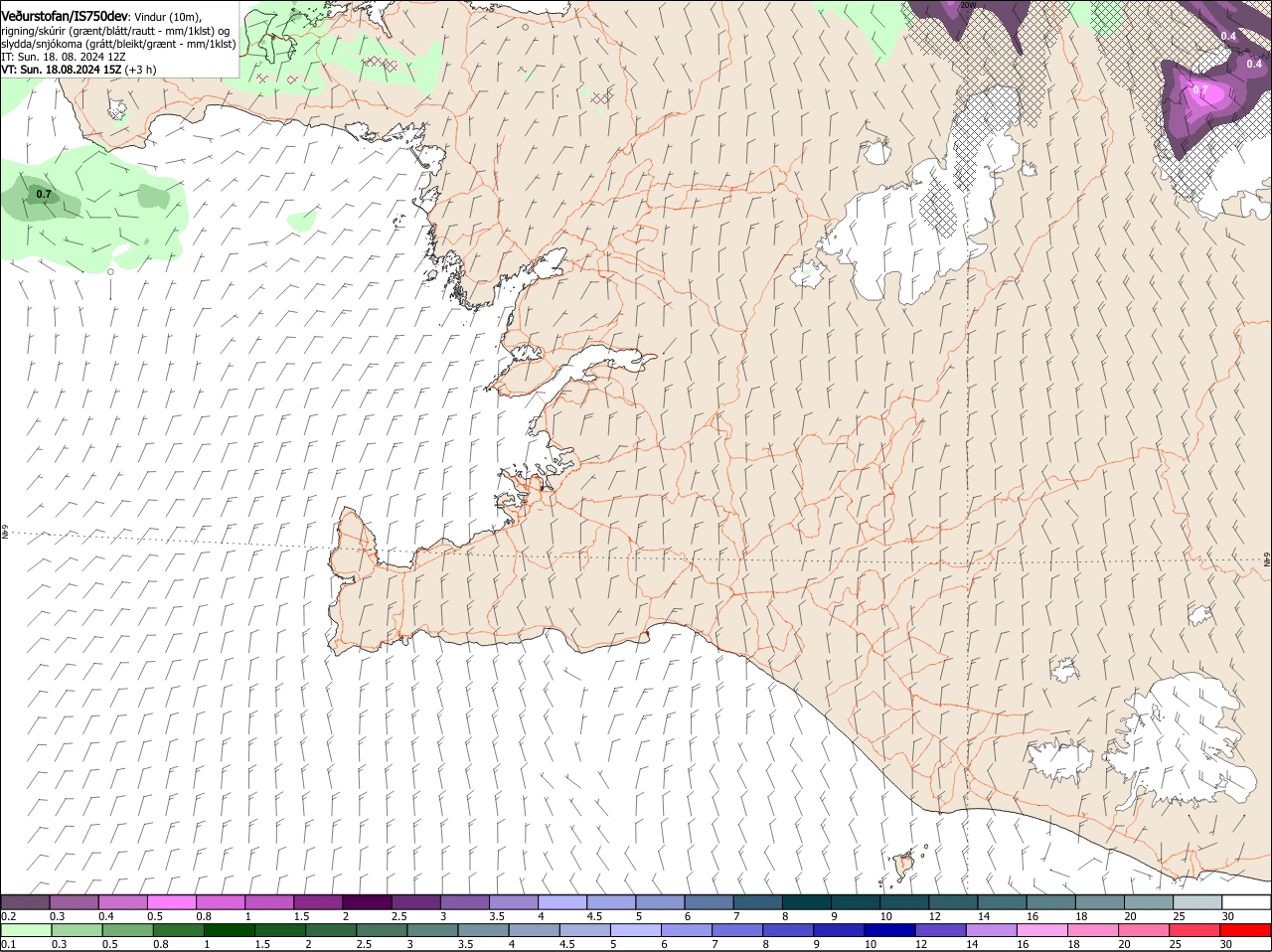Viewport: 1272px width, 952px height.
Task: Click the small green rain patch in western bay
Action: pos(302,220)
